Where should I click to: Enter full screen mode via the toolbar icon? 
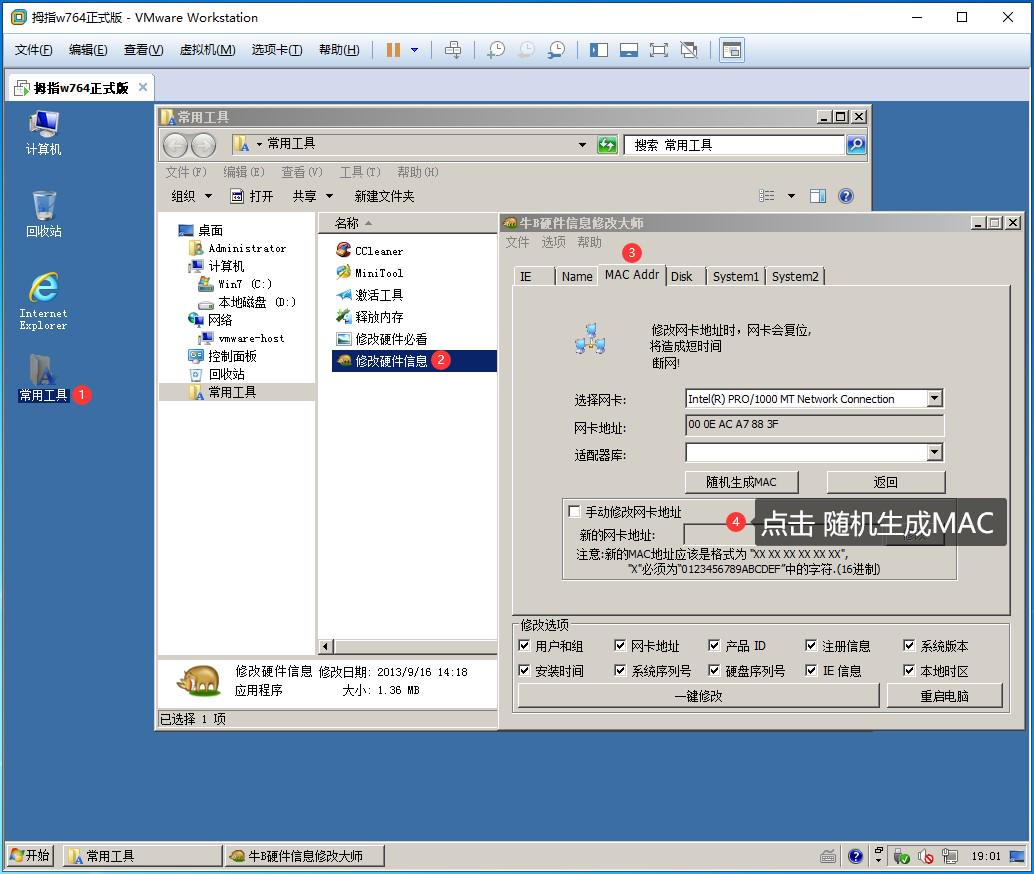click(x=658, y=50)
